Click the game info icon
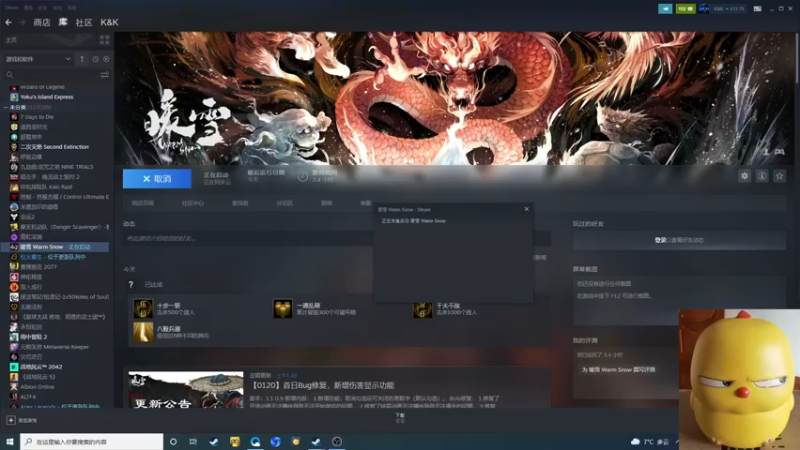800x450 pixels. pos(762,176)
